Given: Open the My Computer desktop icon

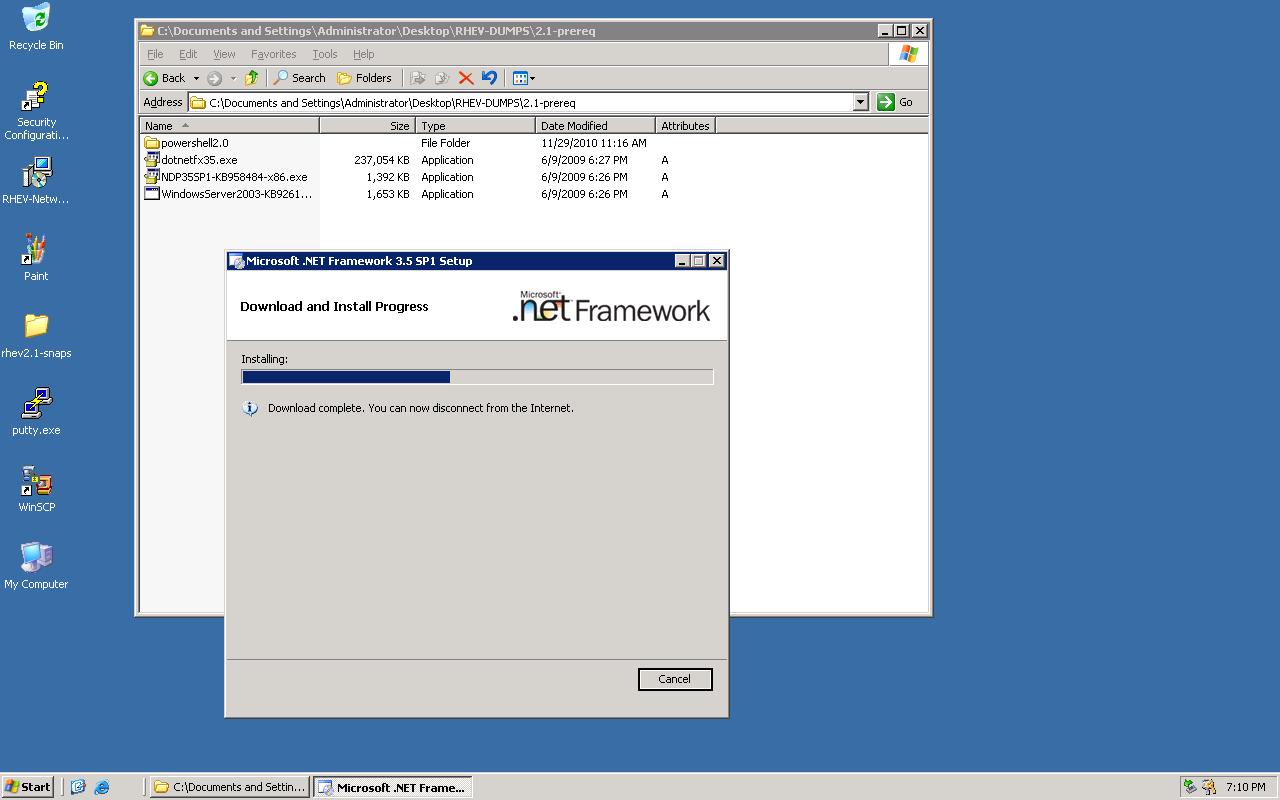Looking at the screenshot, I should [x=36, y=566].
